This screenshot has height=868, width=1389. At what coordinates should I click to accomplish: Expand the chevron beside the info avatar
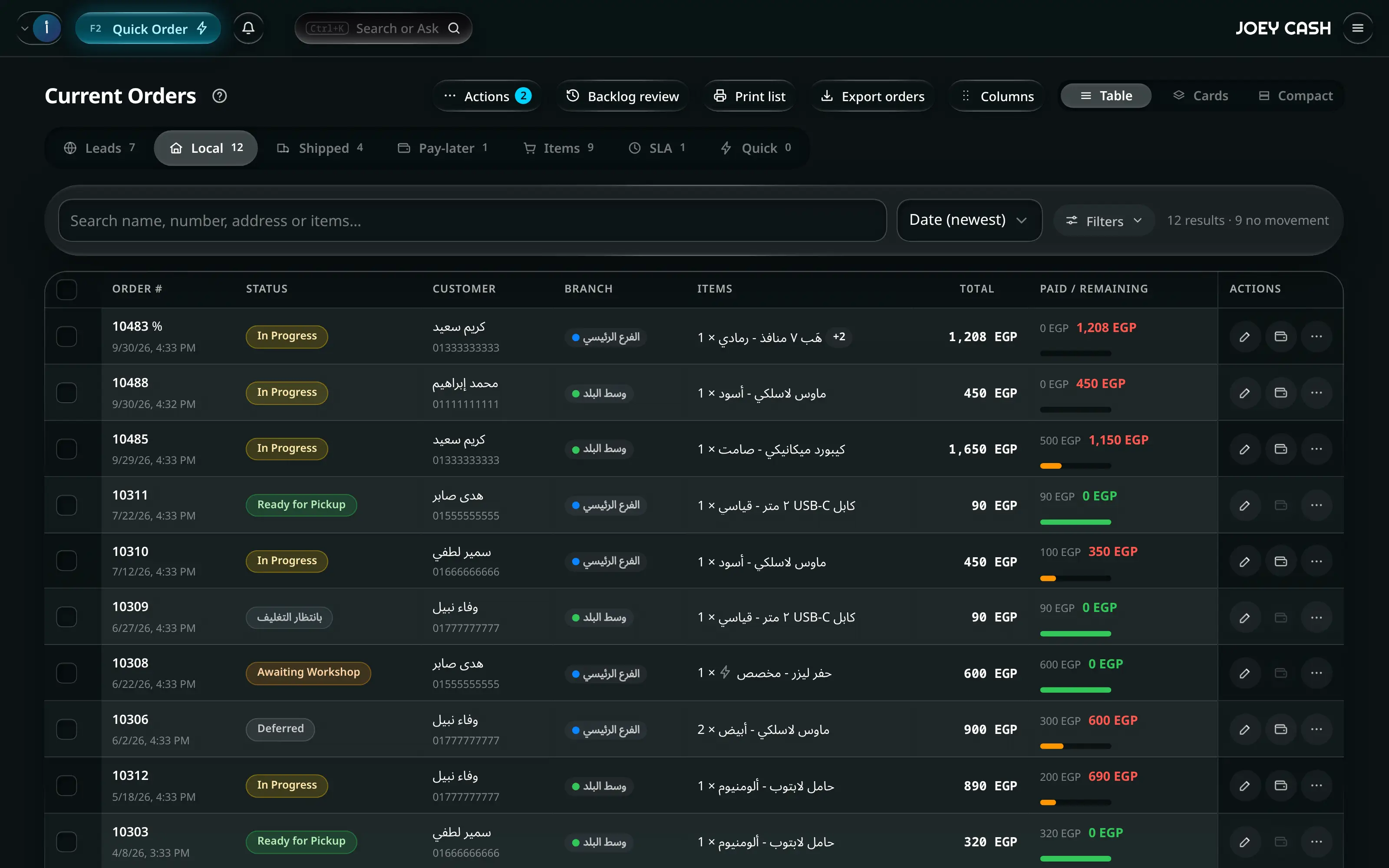point(25,28)
